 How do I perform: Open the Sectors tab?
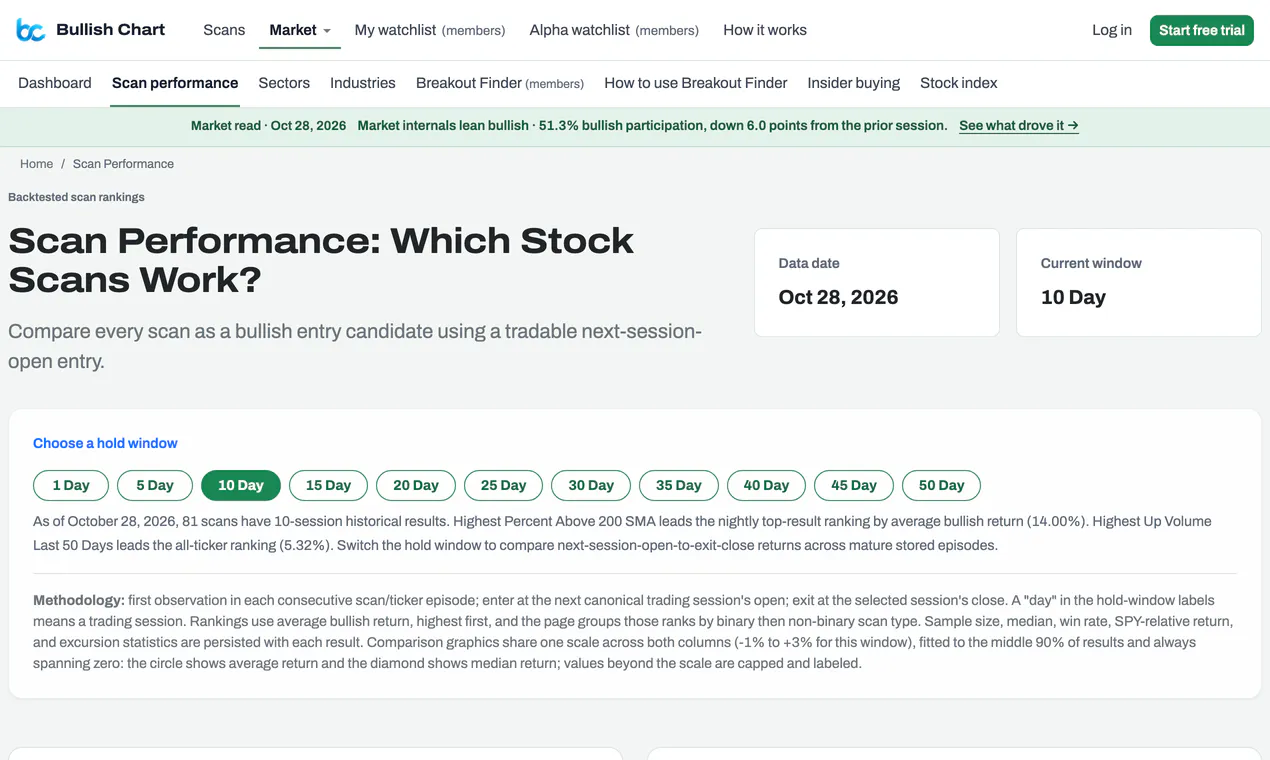point(284,83)
